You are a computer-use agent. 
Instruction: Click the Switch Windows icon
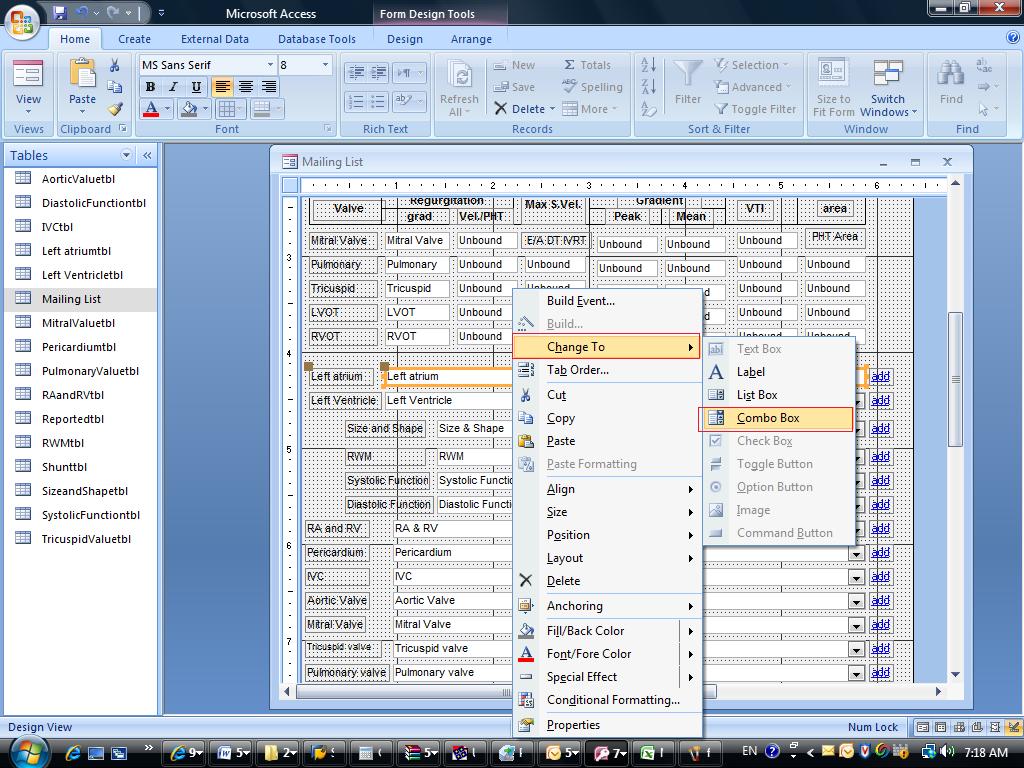[888, 74]
